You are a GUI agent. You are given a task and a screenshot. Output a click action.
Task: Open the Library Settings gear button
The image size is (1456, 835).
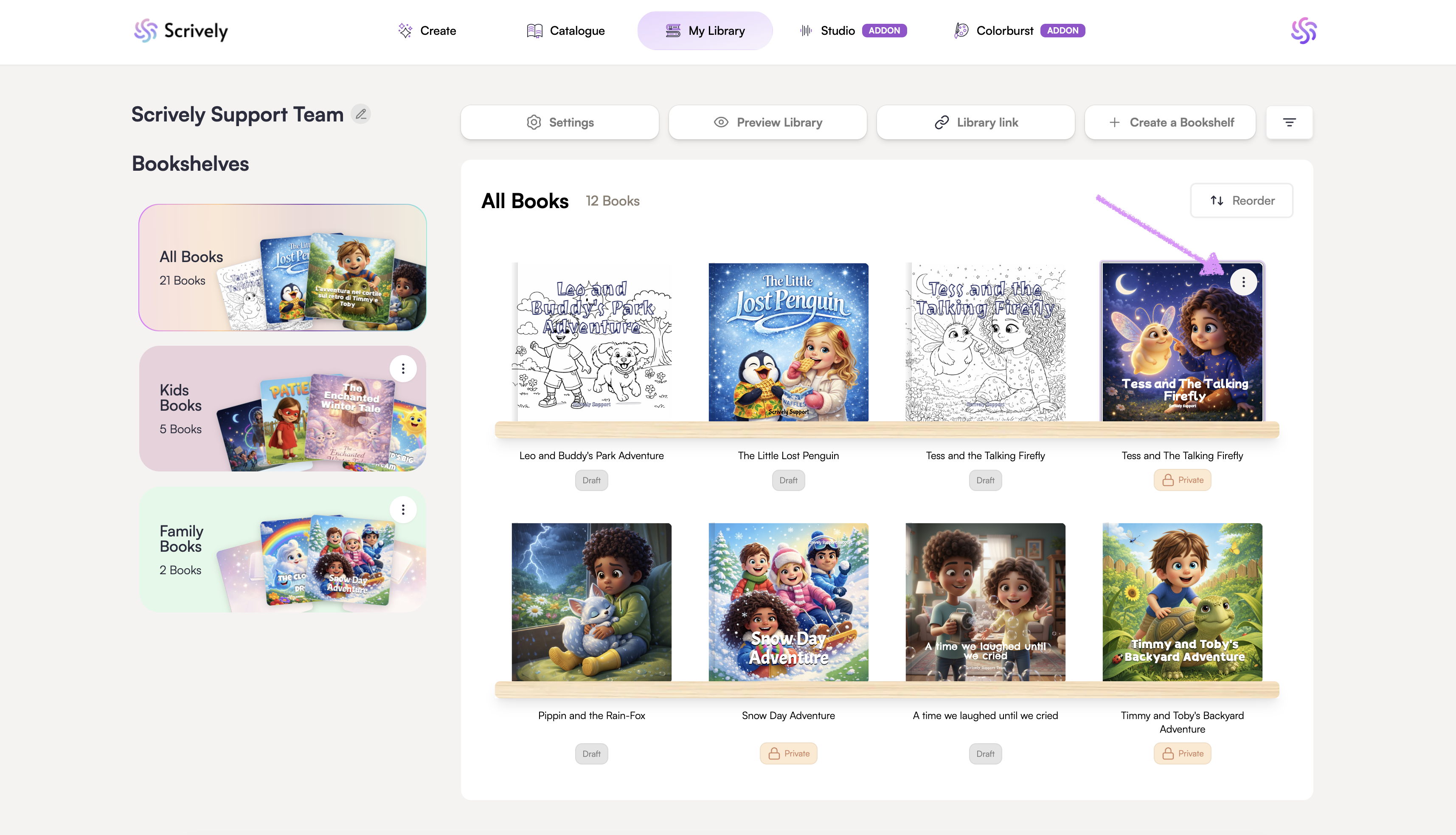(559, 122)
